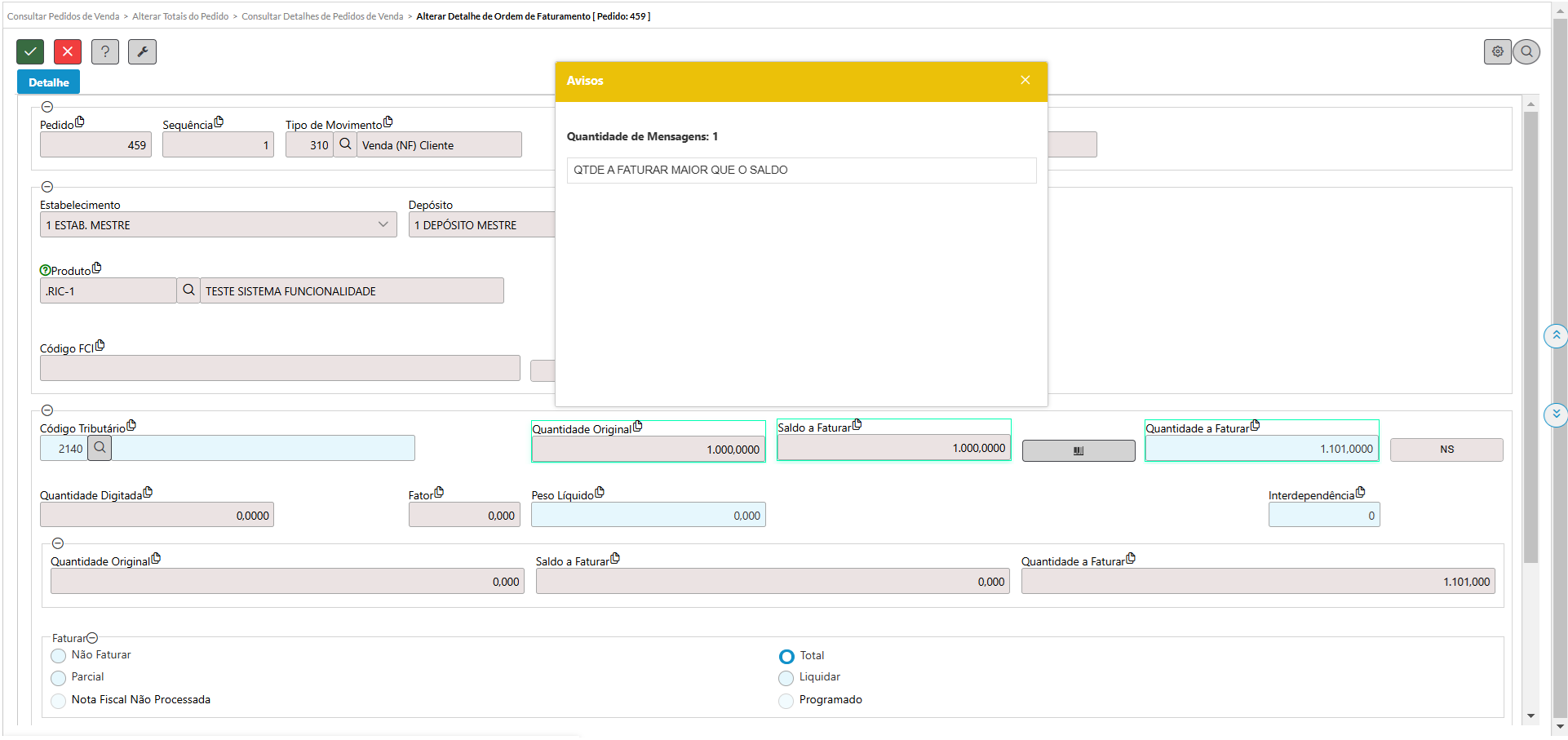Viewport: 1568px width, 740px height.
Task: Click Código Tributário search icon
Action: pos(100,448)
